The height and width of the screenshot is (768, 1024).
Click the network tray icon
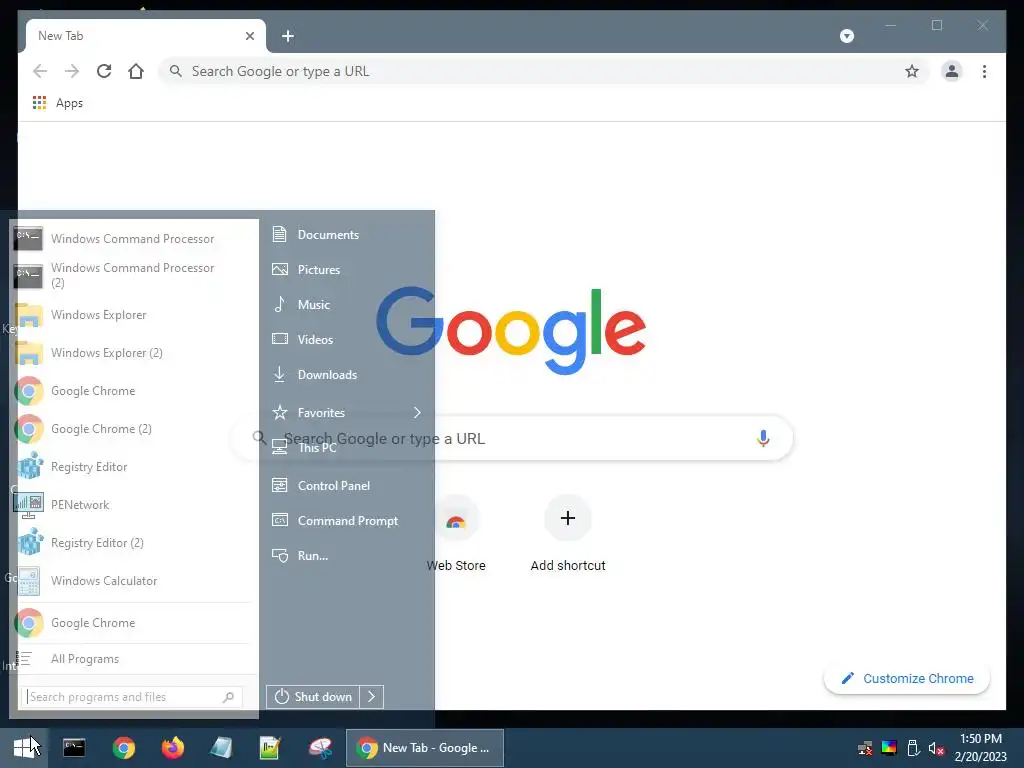click(x=865, y=748)
